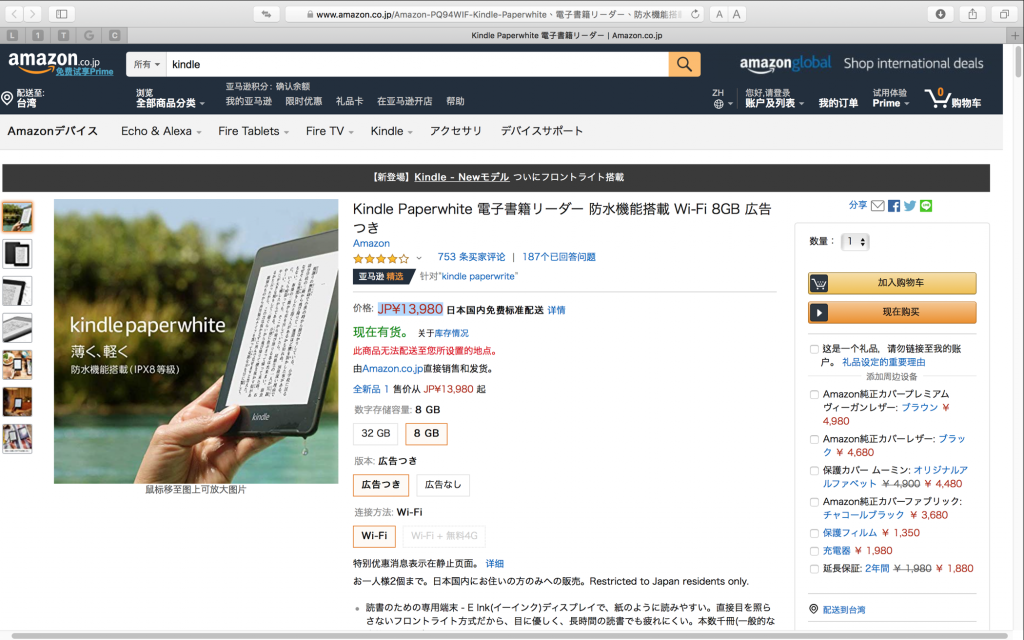Open the デバイスサポート menu item
Screen dimensions: 1024x640
pos(541,131)
